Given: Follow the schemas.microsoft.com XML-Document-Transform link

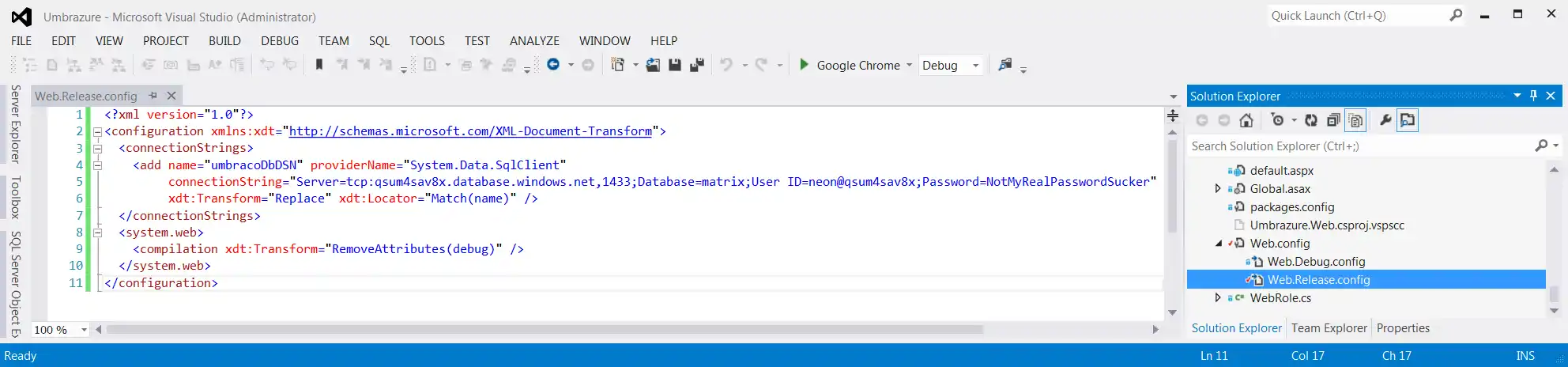Looking at the screenshot, I should [x=470, y=131].
